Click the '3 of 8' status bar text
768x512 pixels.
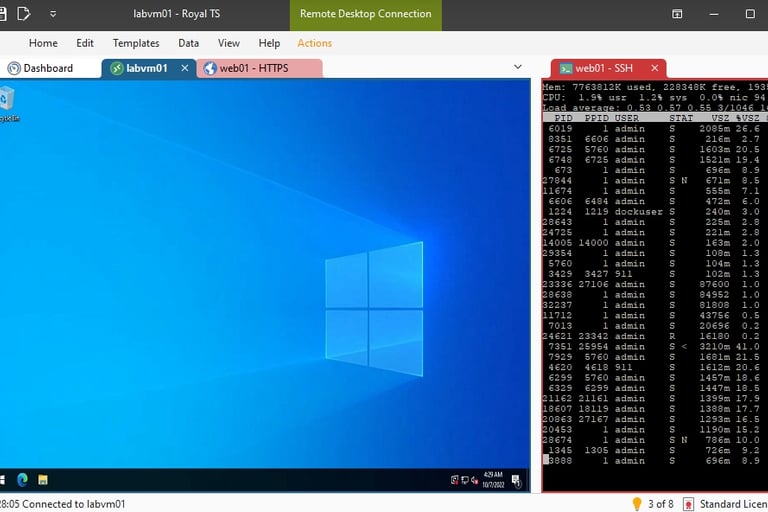coord(661,504)
